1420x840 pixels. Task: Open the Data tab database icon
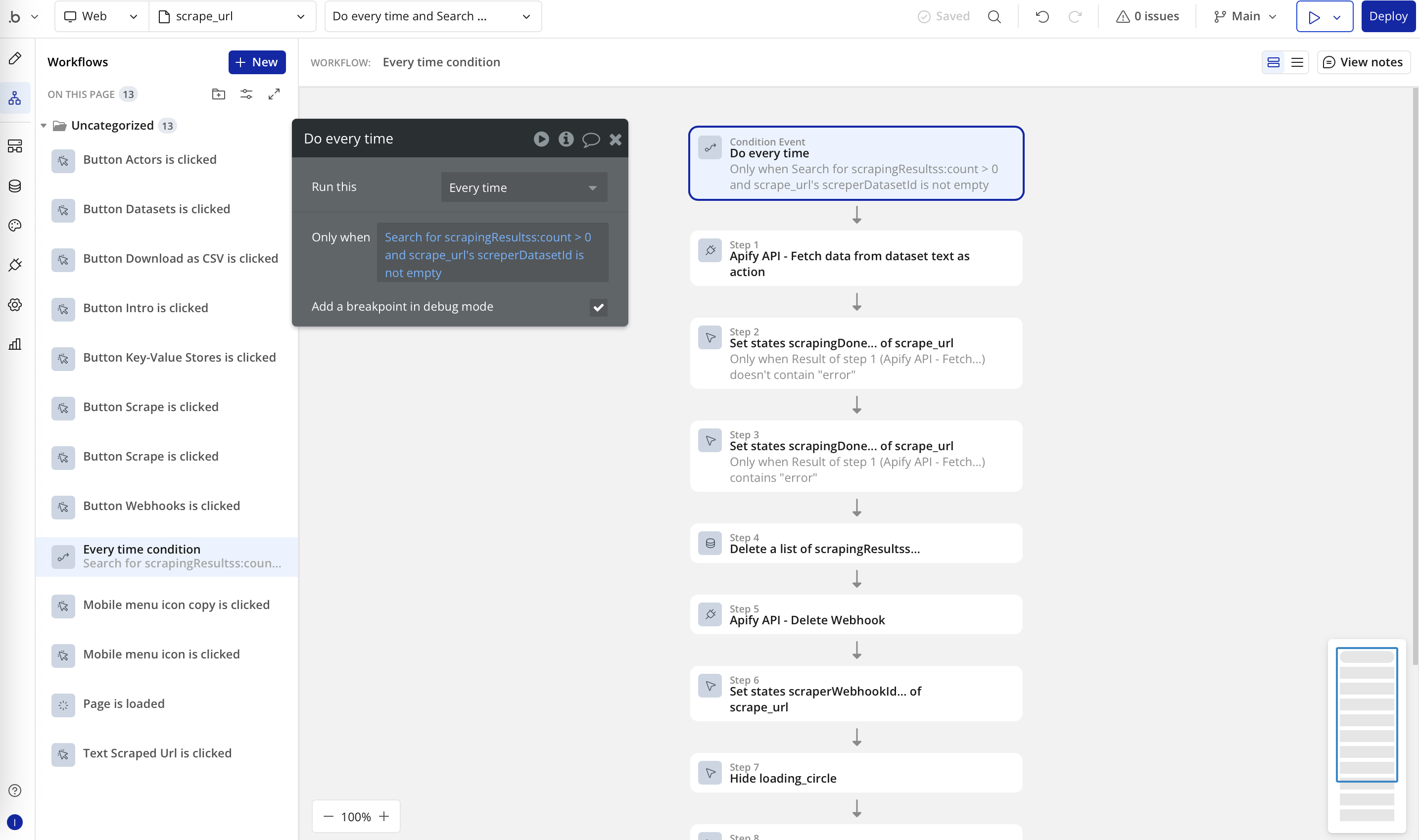(15, 186)
